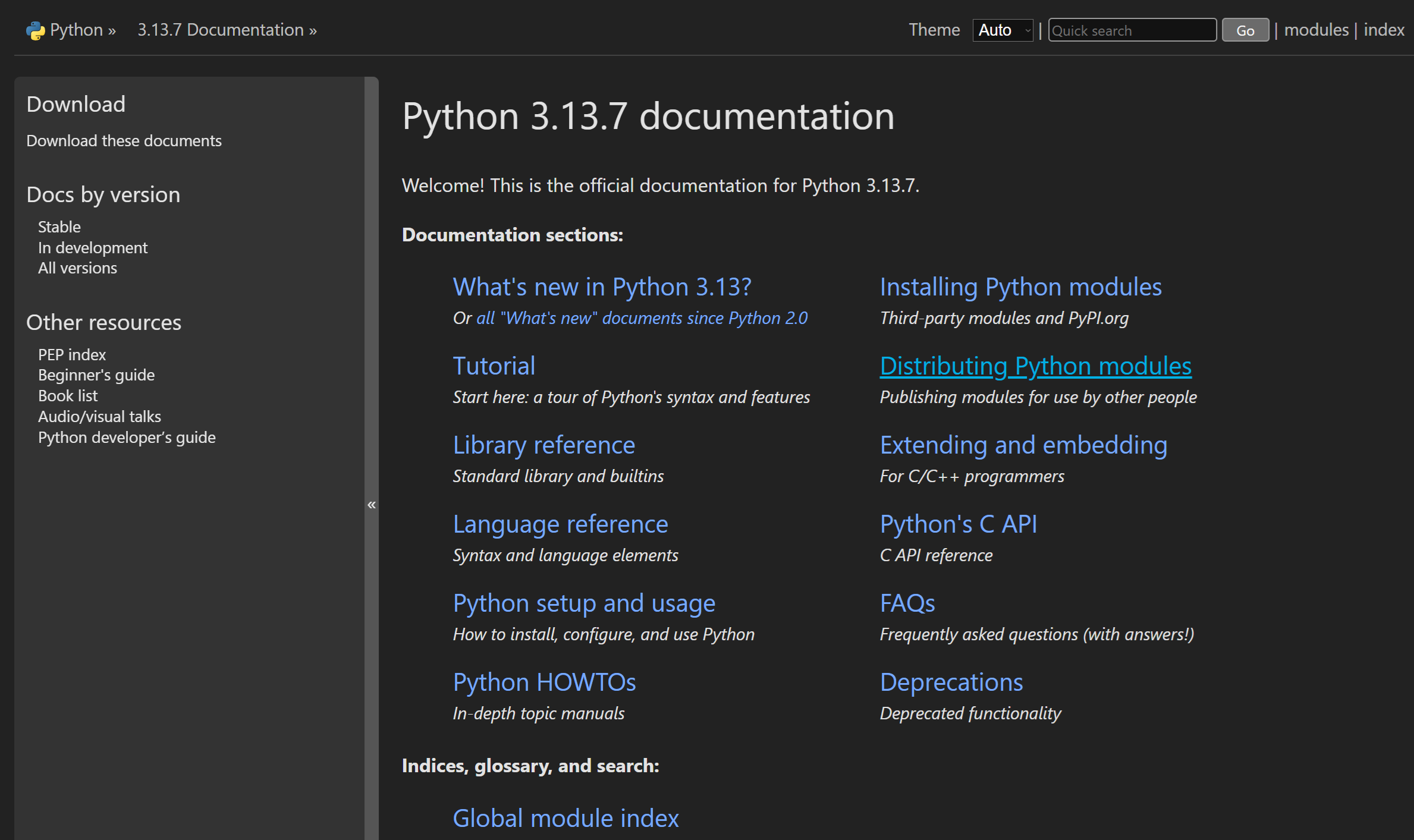This screenshot has height=840, width=1414.
Task: Open Python's C API reference
Action: (x=959, y=524)
